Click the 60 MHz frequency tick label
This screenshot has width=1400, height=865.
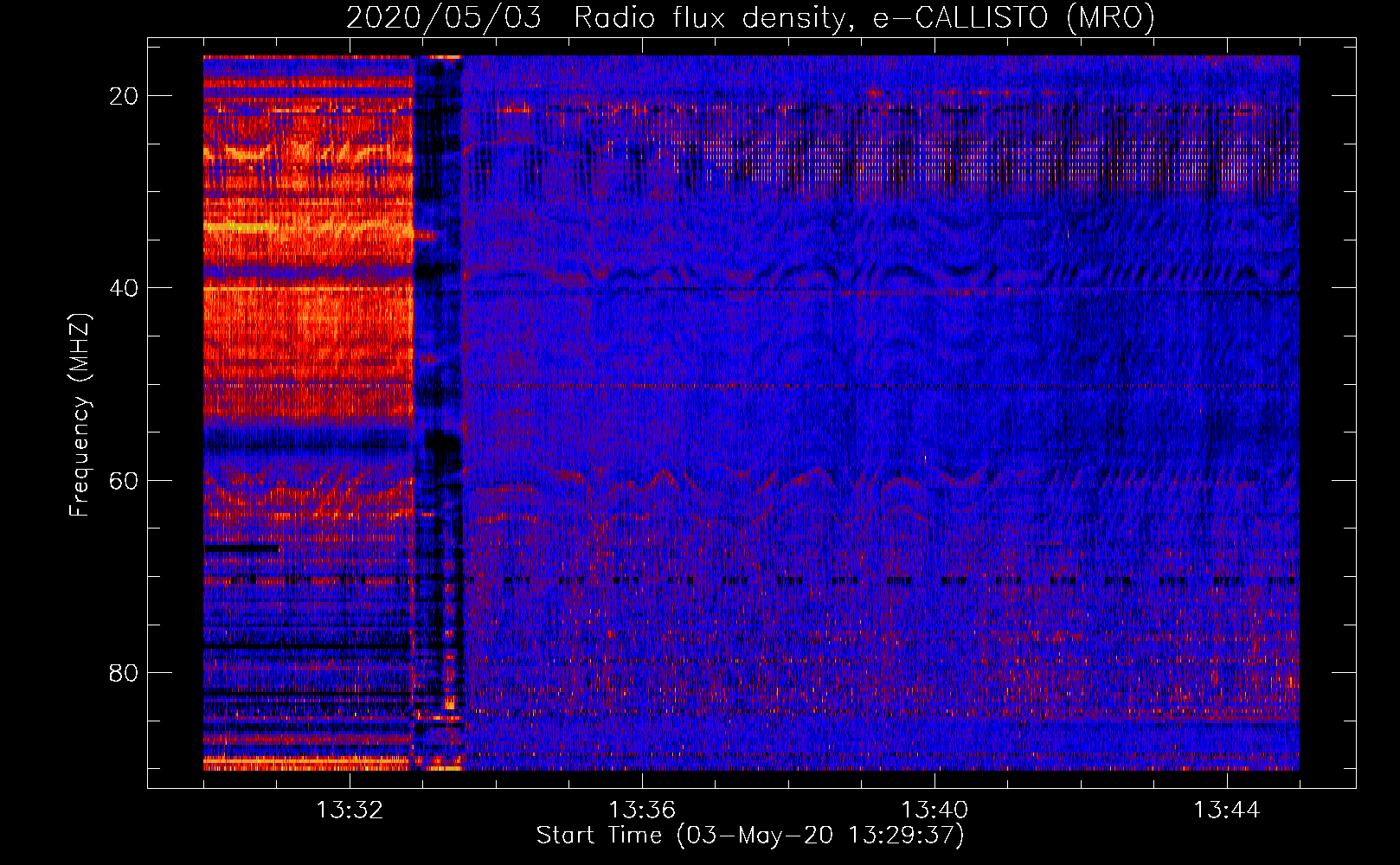[x=124, y=480]
